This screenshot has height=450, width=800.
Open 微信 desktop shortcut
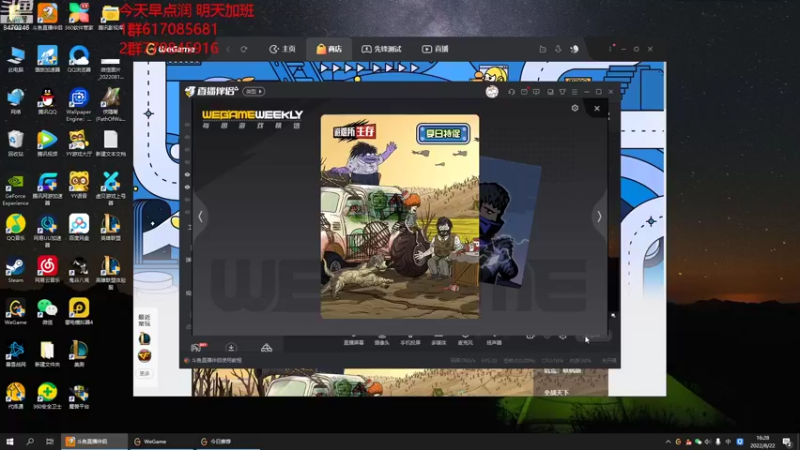click(x=47, y=312)
